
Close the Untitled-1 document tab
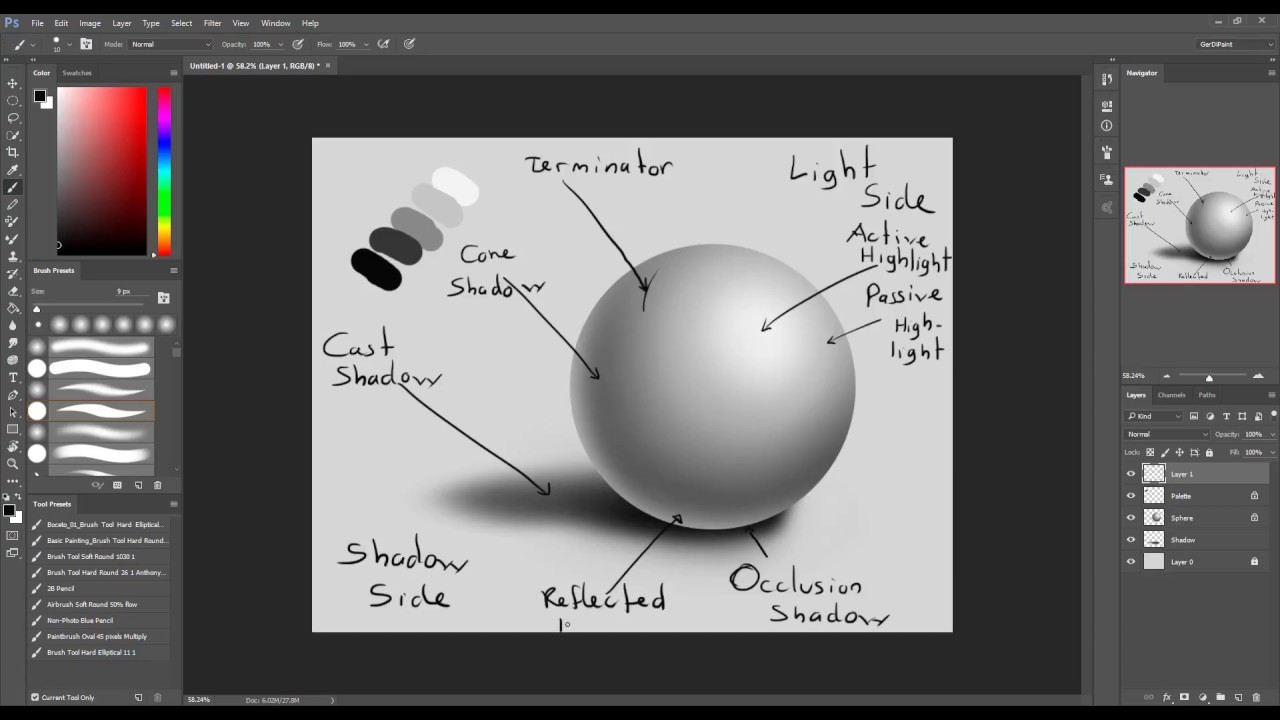pyautogui.click(x=328, y=66)
